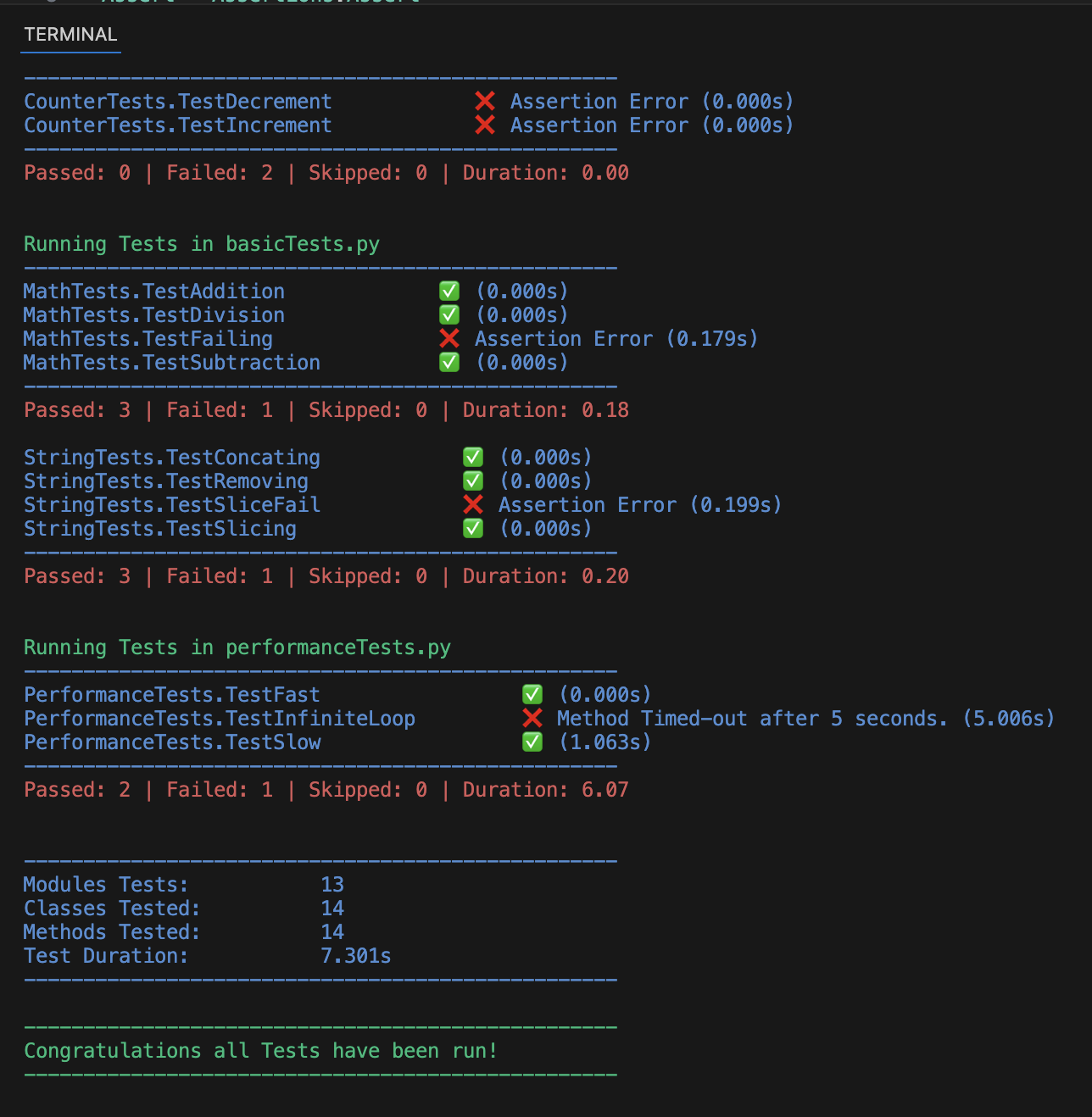Screen dimensions: 1092x1117
Task: Click the red X beside CounterTests.TestIncrement
Action: point(484,125)
